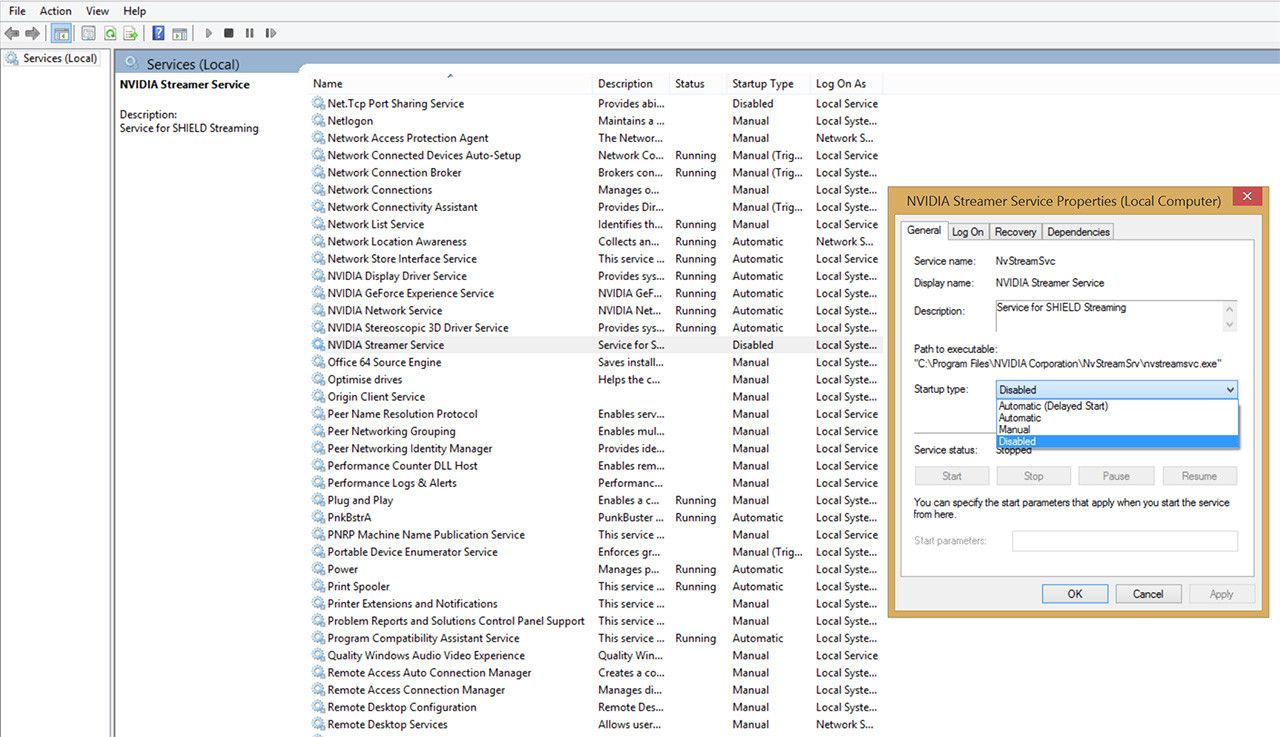Expand the Startup type combo box
Image resolution: width=1280 pixels, height=737 pixels.
[1117, 389]
